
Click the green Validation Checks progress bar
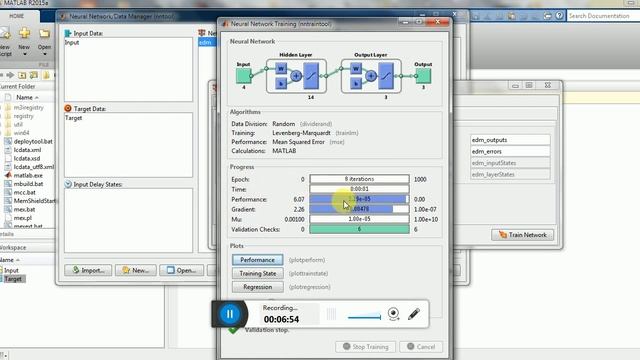(x=359, y=229)
